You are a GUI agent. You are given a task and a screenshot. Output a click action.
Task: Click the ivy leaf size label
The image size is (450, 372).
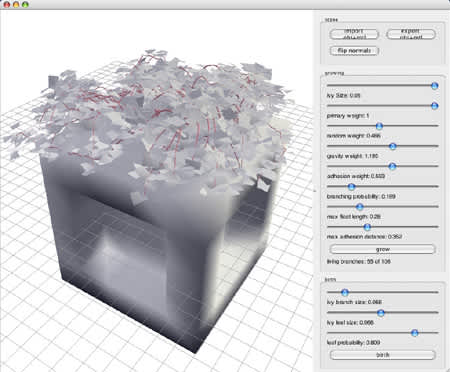pos(350,323)
